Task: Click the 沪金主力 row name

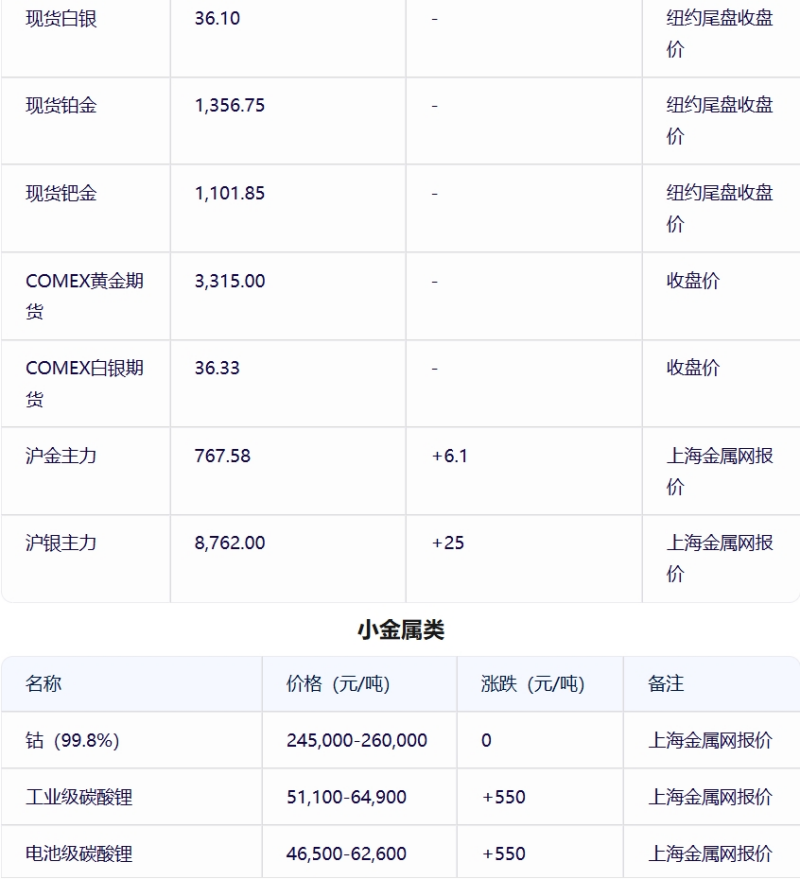Action: (x=61, y=456)
